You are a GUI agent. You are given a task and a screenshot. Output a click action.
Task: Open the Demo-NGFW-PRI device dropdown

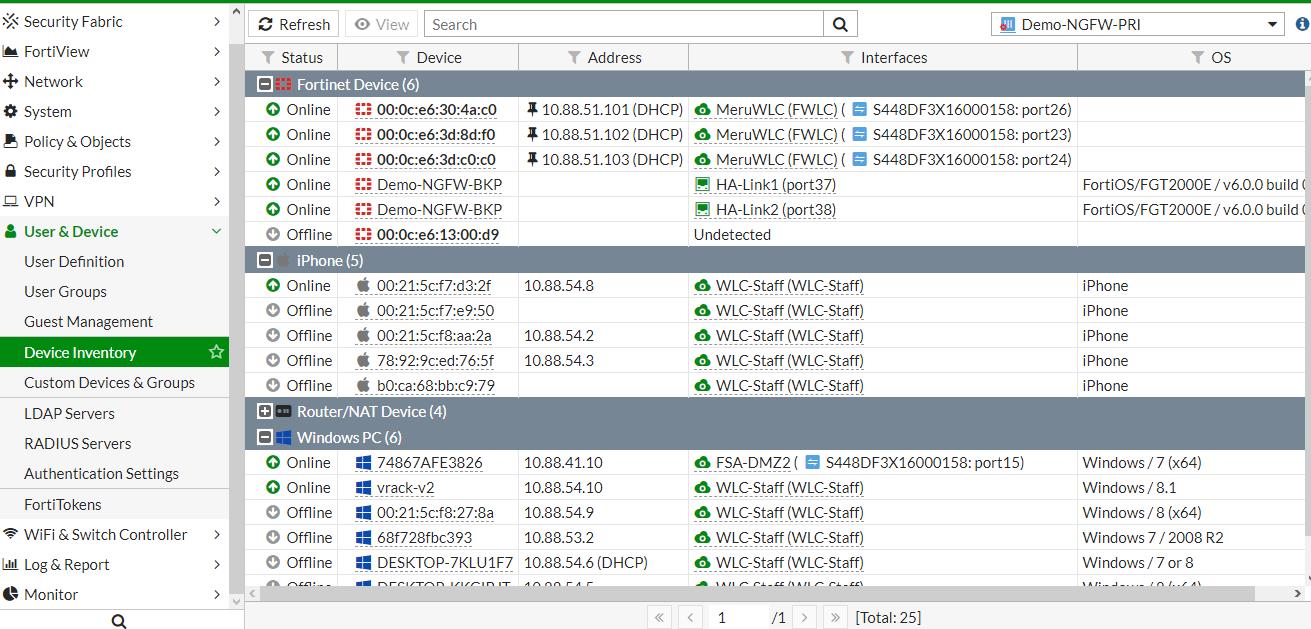[1138, 24]
